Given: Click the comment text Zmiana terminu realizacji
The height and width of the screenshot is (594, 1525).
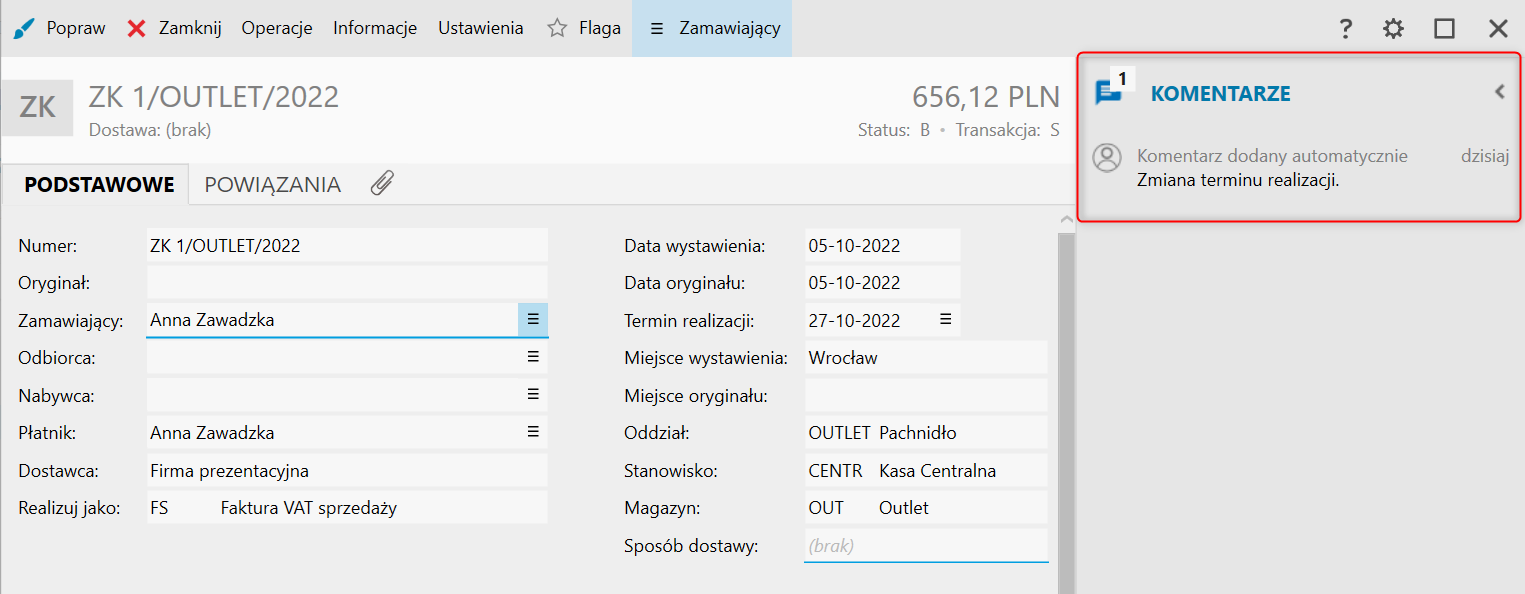Looking at the screenshot, I should pyautogui.click(x=1238, y=181).
